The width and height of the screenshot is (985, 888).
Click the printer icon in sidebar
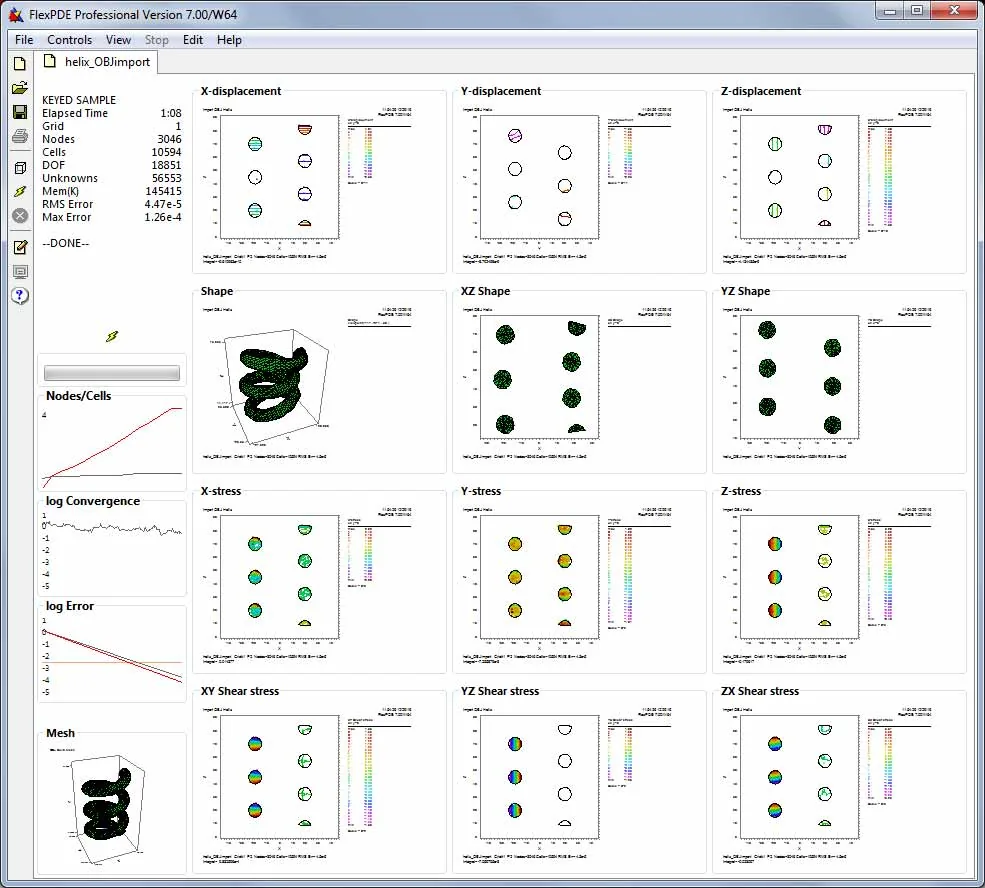click(20, 136)
